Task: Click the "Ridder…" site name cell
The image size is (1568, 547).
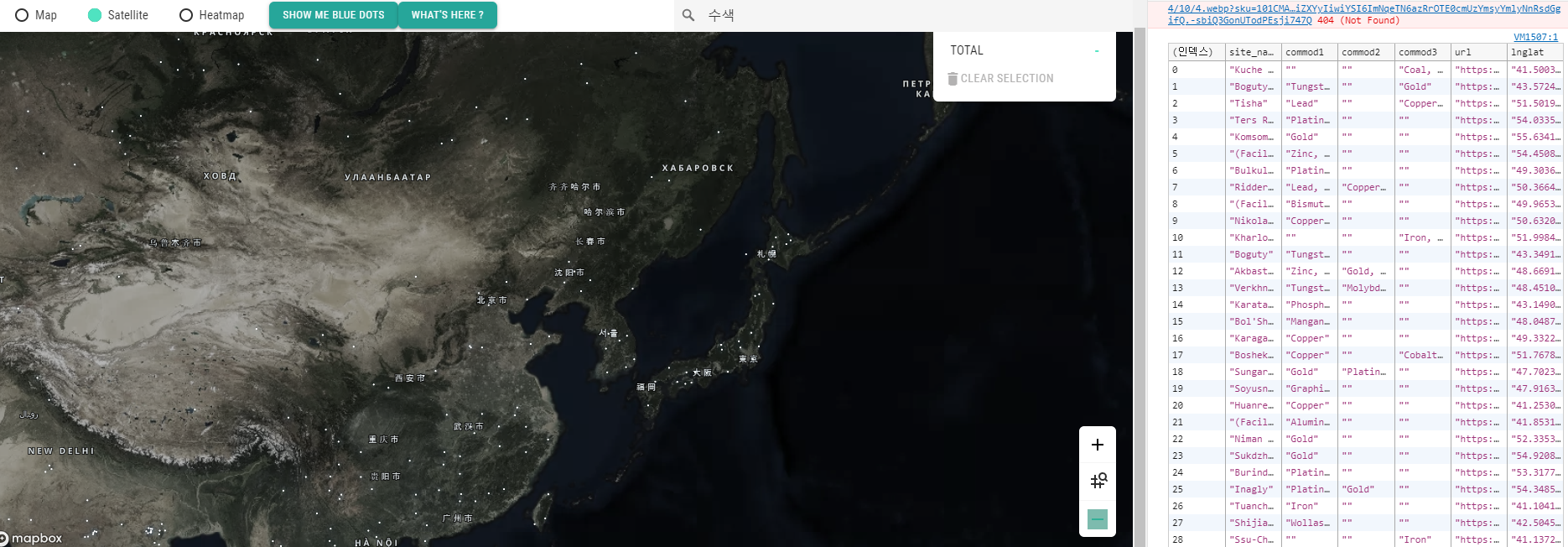Action: click(x=1253, y=187)
